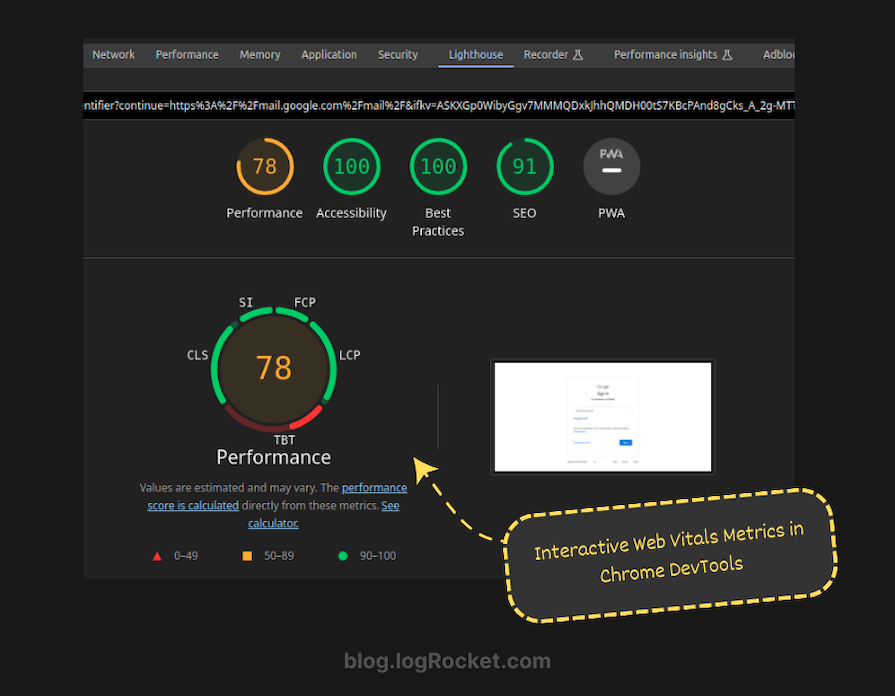
Task: Click the Performance gauge showing 78
Action: (264, 166)
